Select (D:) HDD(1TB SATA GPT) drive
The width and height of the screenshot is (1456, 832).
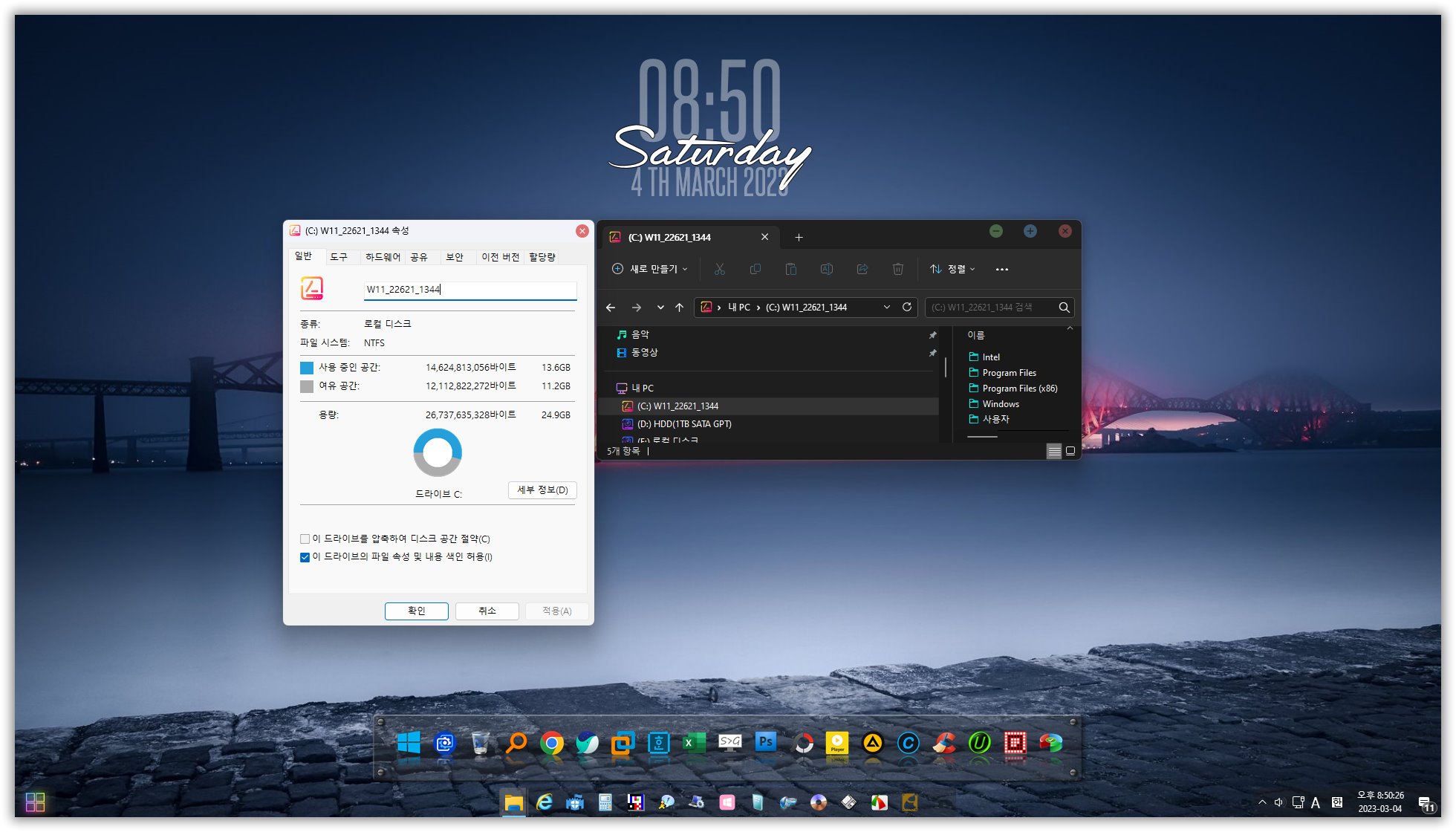pos(677,424)
